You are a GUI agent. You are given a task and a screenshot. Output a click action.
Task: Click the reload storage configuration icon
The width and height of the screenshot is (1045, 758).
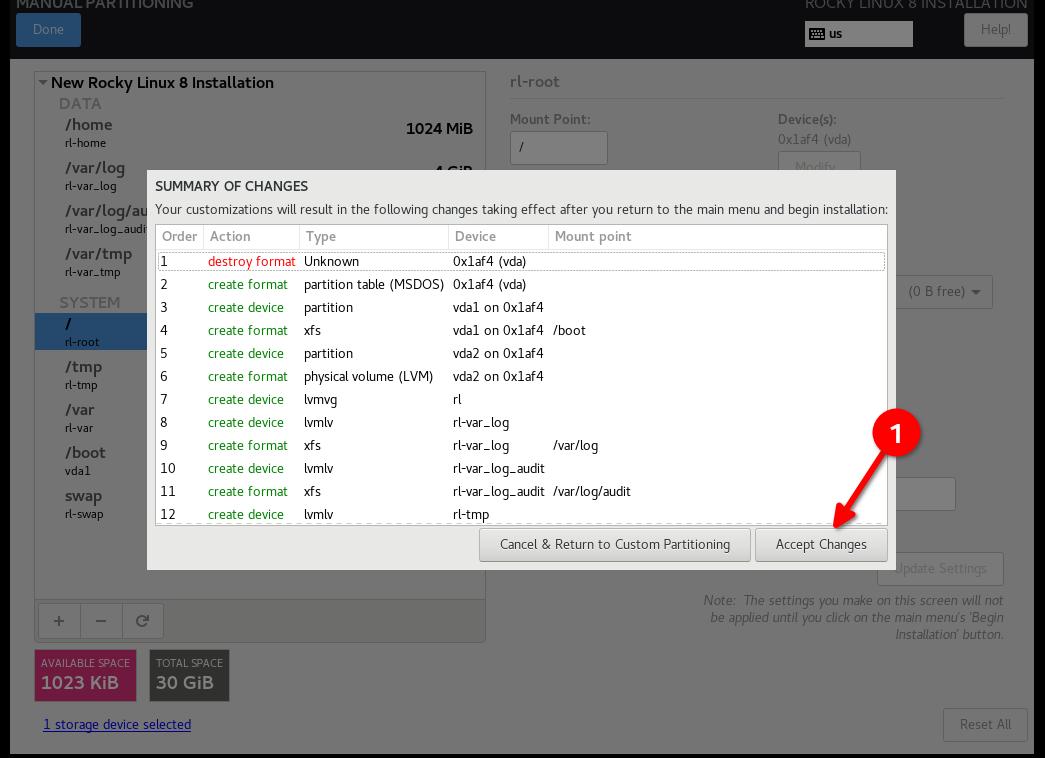click(143, 621)
